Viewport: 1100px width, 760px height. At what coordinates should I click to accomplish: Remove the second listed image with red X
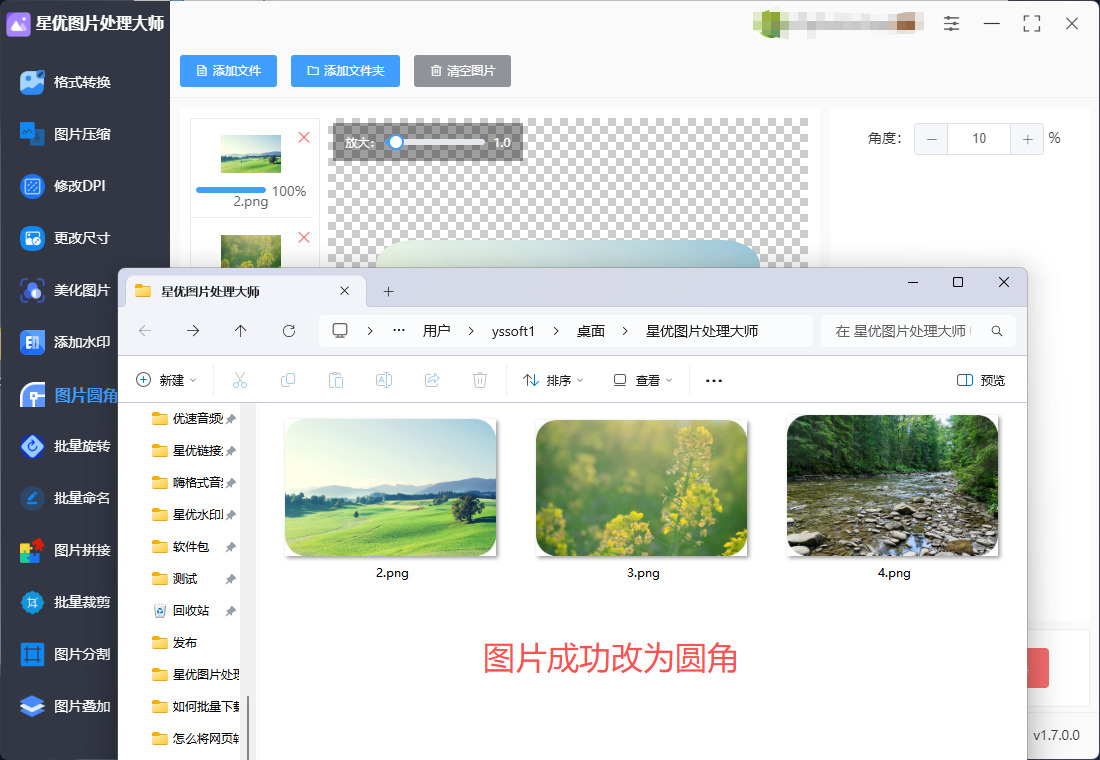click(x=304, y=237)
